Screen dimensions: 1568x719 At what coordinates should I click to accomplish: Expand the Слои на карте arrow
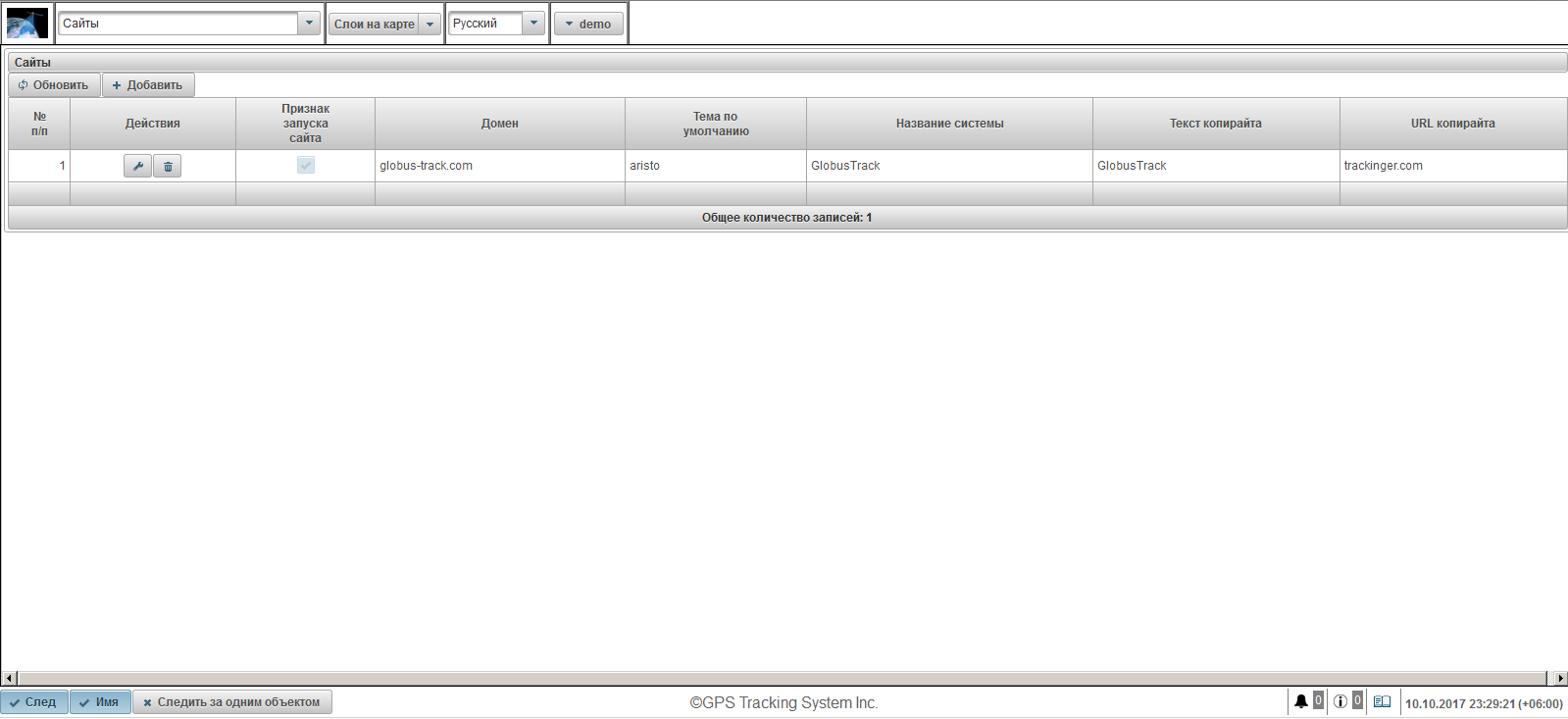[430, 25]
